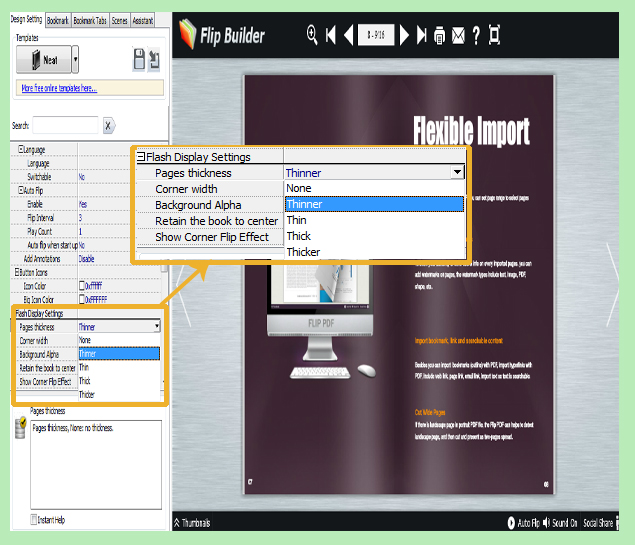Choose None in left panel thickness list
This screenshot has width=635, height=545.
[x=119, y=340]
